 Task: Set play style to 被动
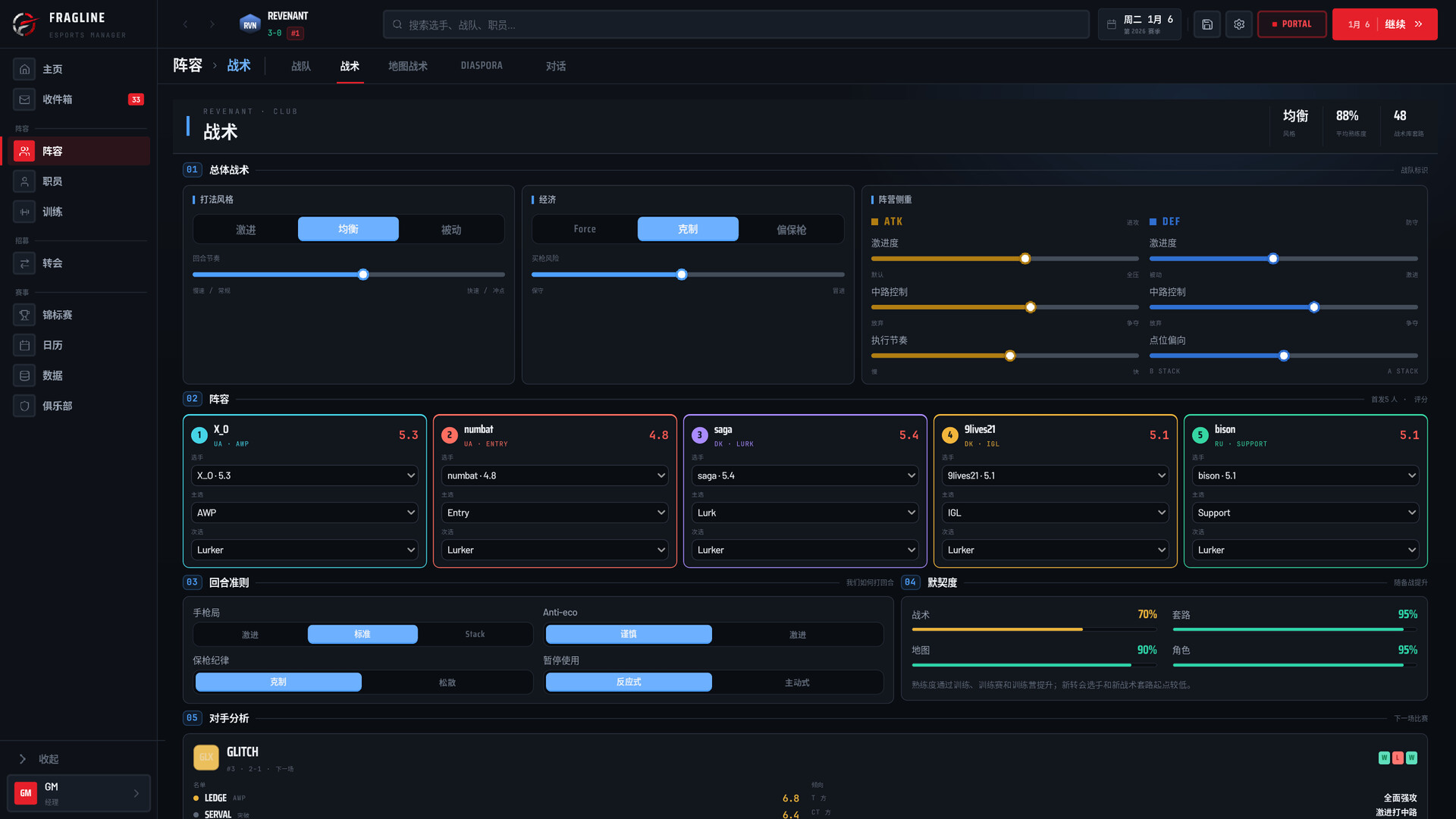451,229
